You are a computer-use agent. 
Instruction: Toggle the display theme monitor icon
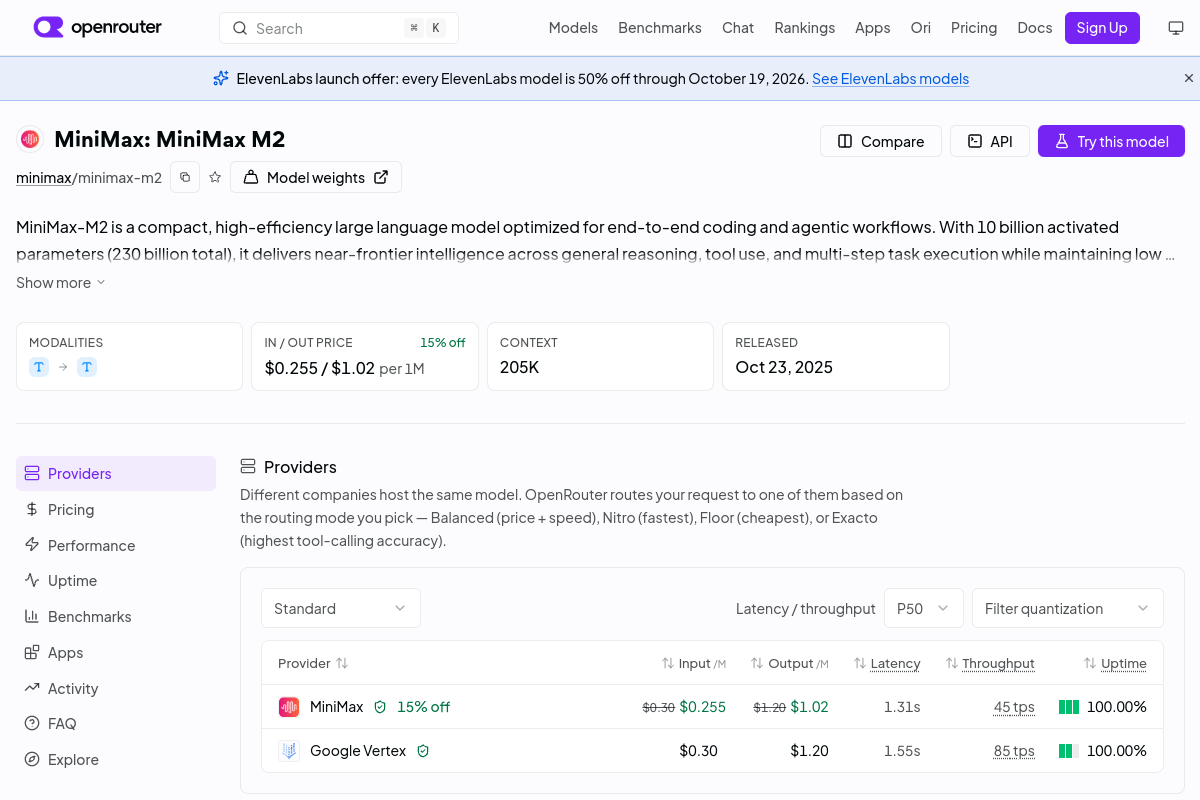click(1176, 28)
